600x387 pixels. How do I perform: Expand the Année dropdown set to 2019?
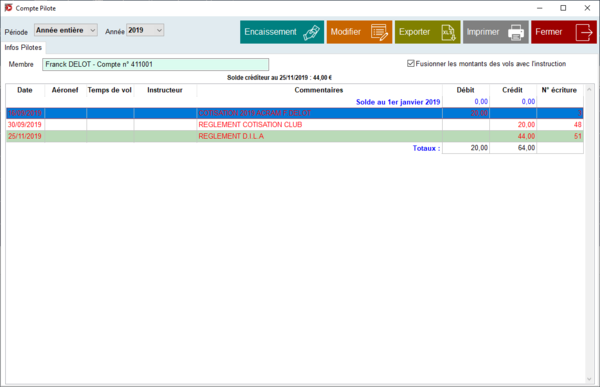(x=145, y=30)
